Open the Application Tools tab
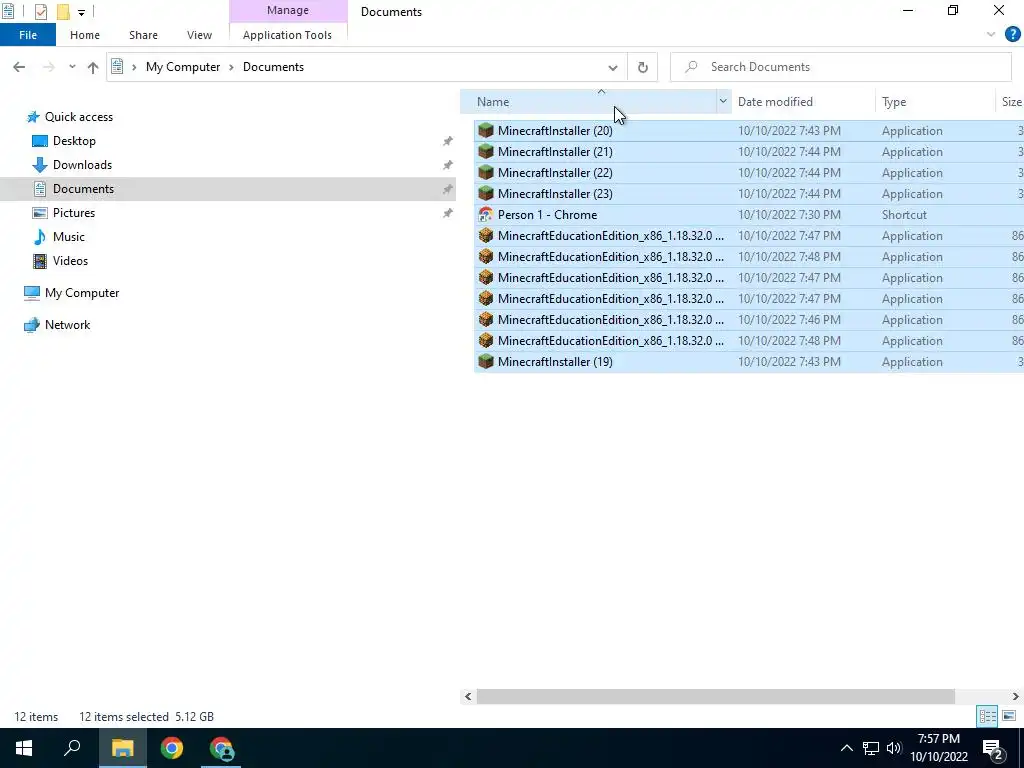The width and height of the screenshot is (1024, 768). point(287,35)
